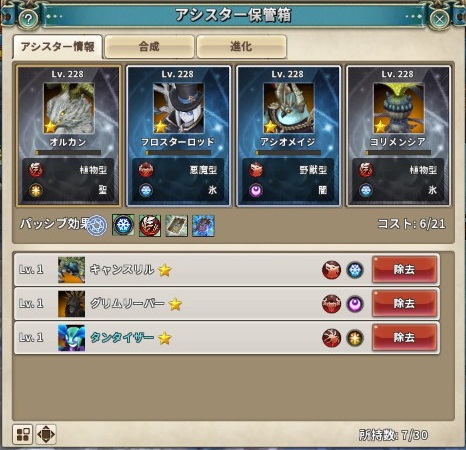Select the フロスターロッド assister card
This screenshot has height=450, width=466.
coord(178,136)
